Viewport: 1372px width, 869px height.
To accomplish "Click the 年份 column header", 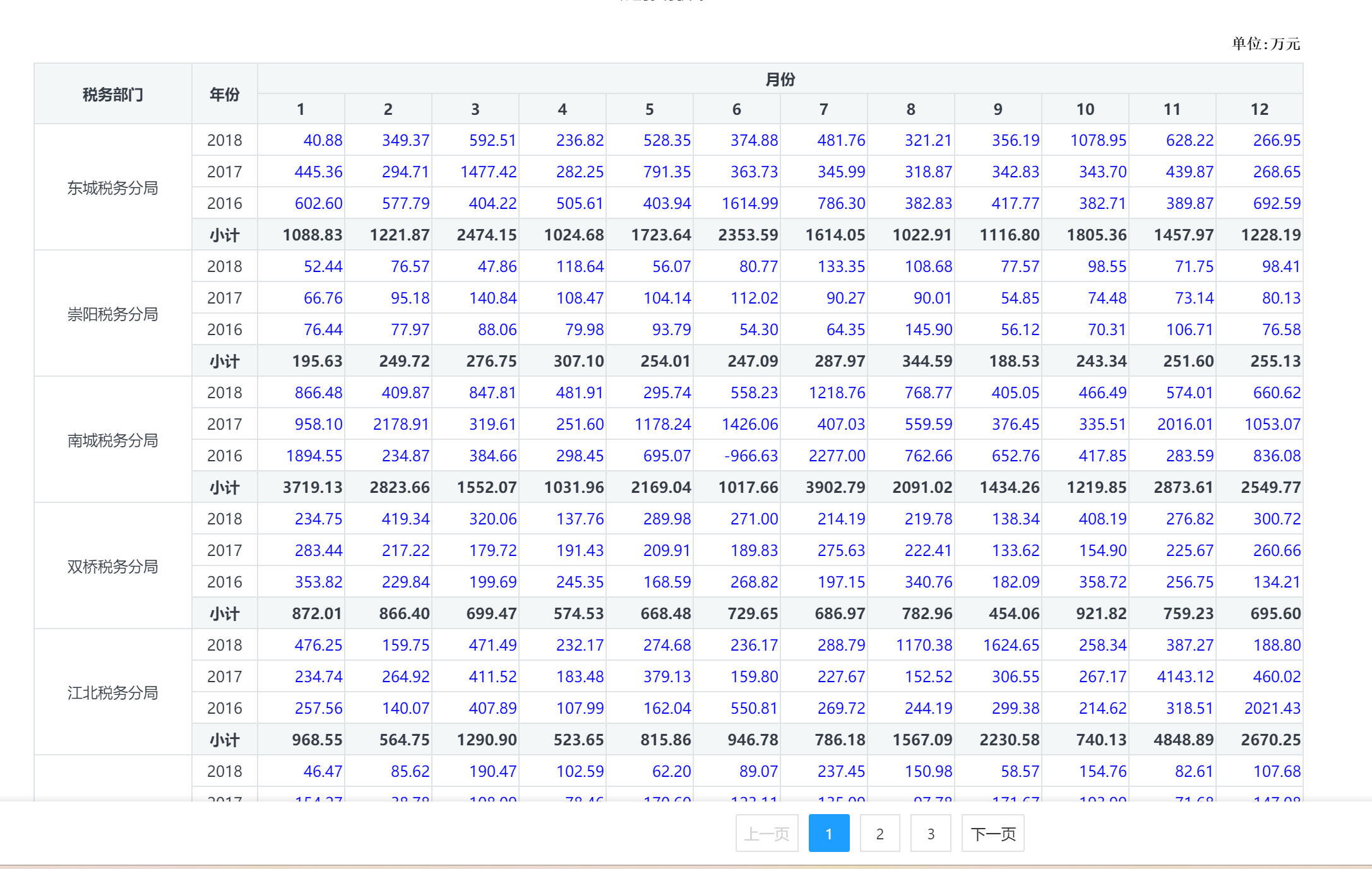I will tap(224, 94).
